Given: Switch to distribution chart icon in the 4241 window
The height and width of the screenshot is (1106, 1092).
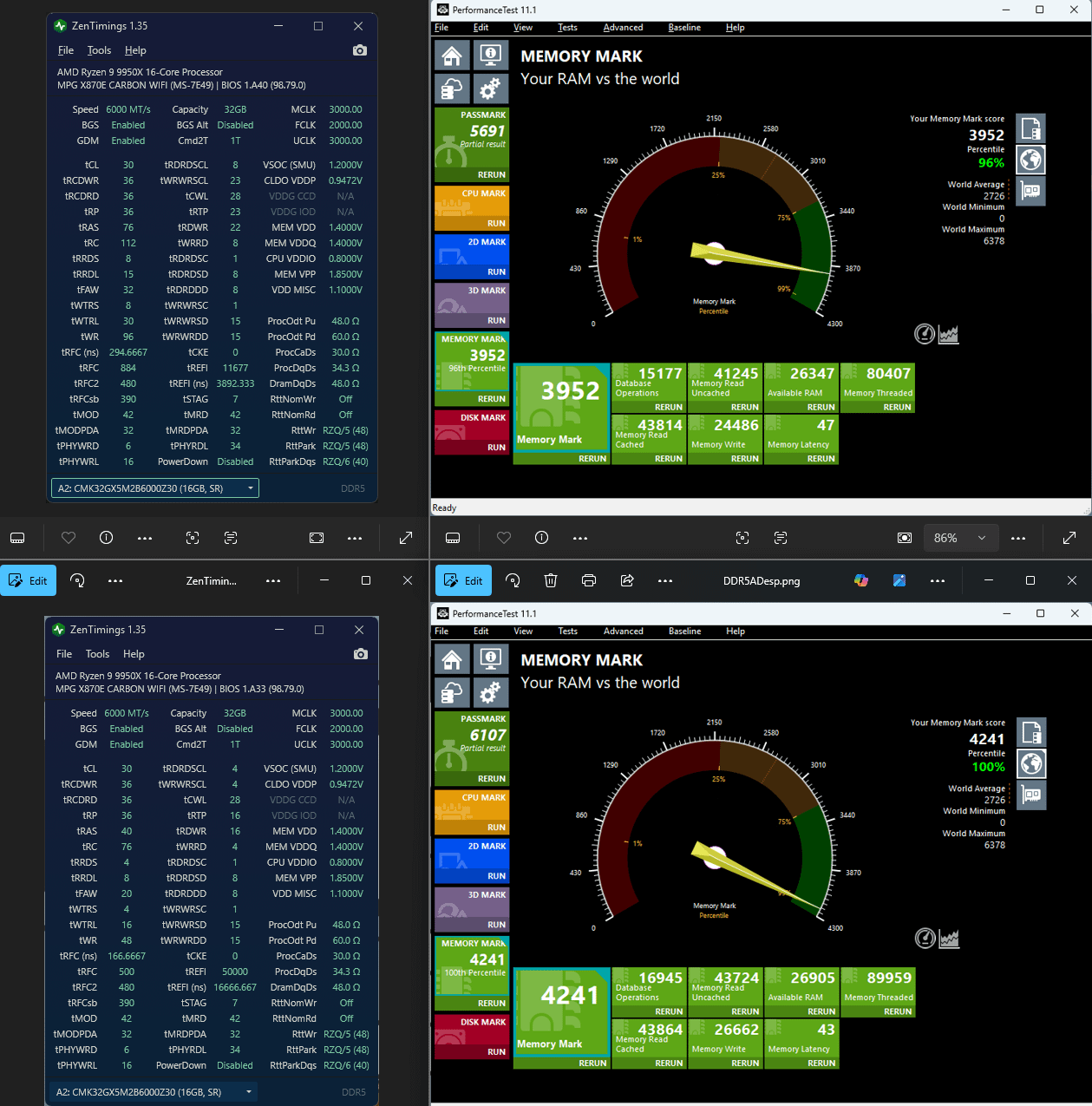Looking at the screenshot, I should click(949, 938).
